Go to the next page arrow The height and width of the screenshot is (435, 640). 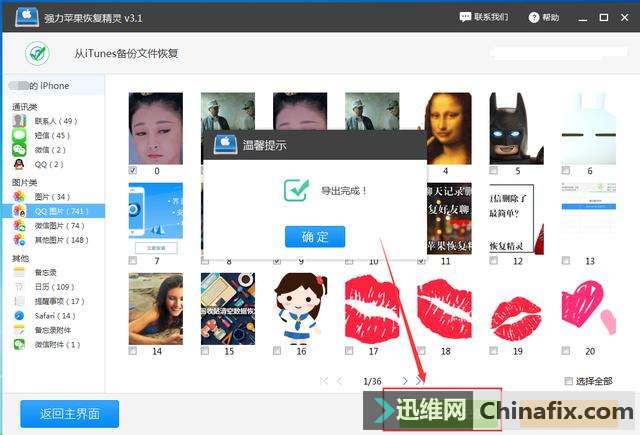click(404, 381)
